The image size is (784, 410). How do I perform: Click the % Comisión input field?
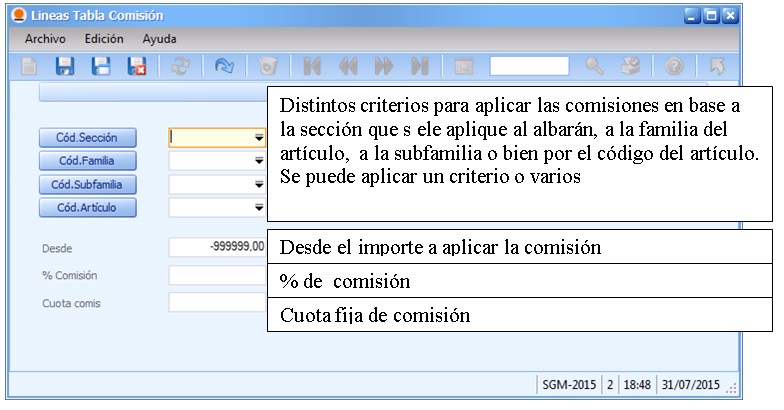click(216, 276)
